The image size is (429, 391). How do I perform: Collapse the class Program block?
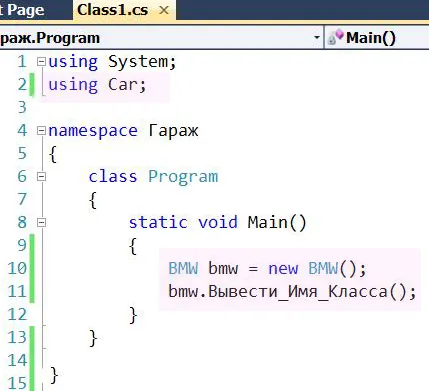41,176
